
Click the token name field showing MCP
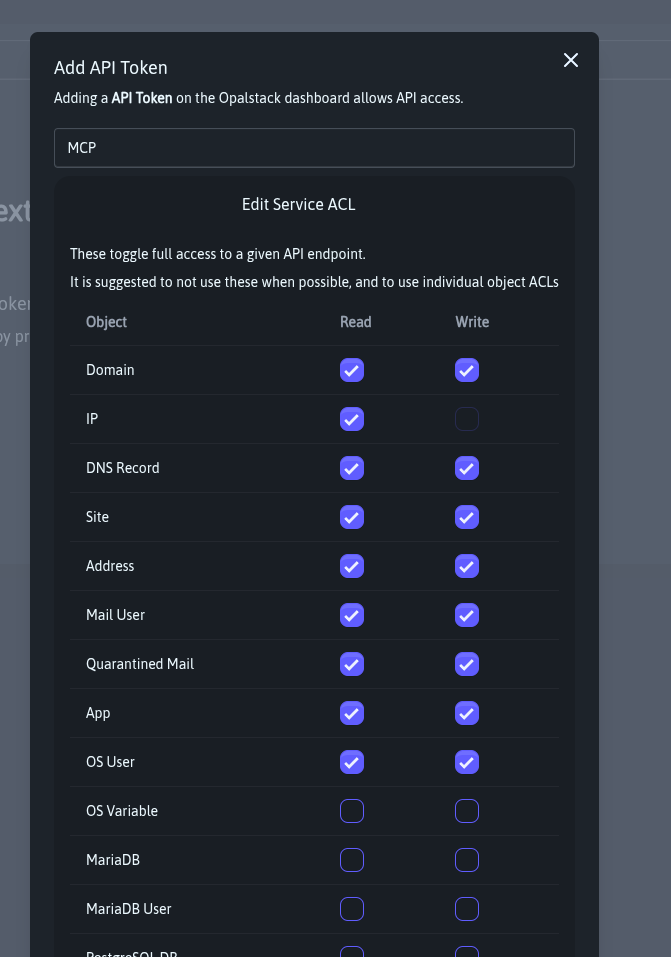coord(314,147)
